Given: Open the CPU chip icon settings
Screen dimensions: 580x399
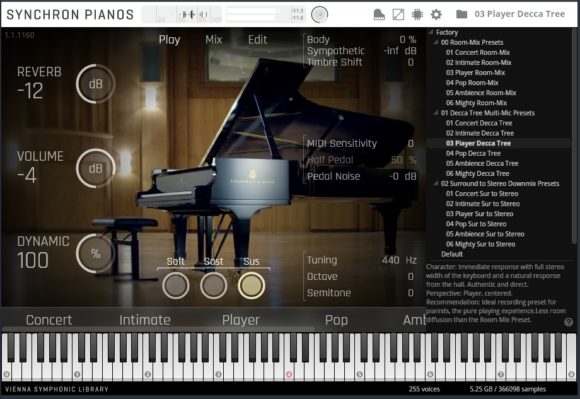Looking at the screenshot, I should pyautogui.click(x=417, y=14).
